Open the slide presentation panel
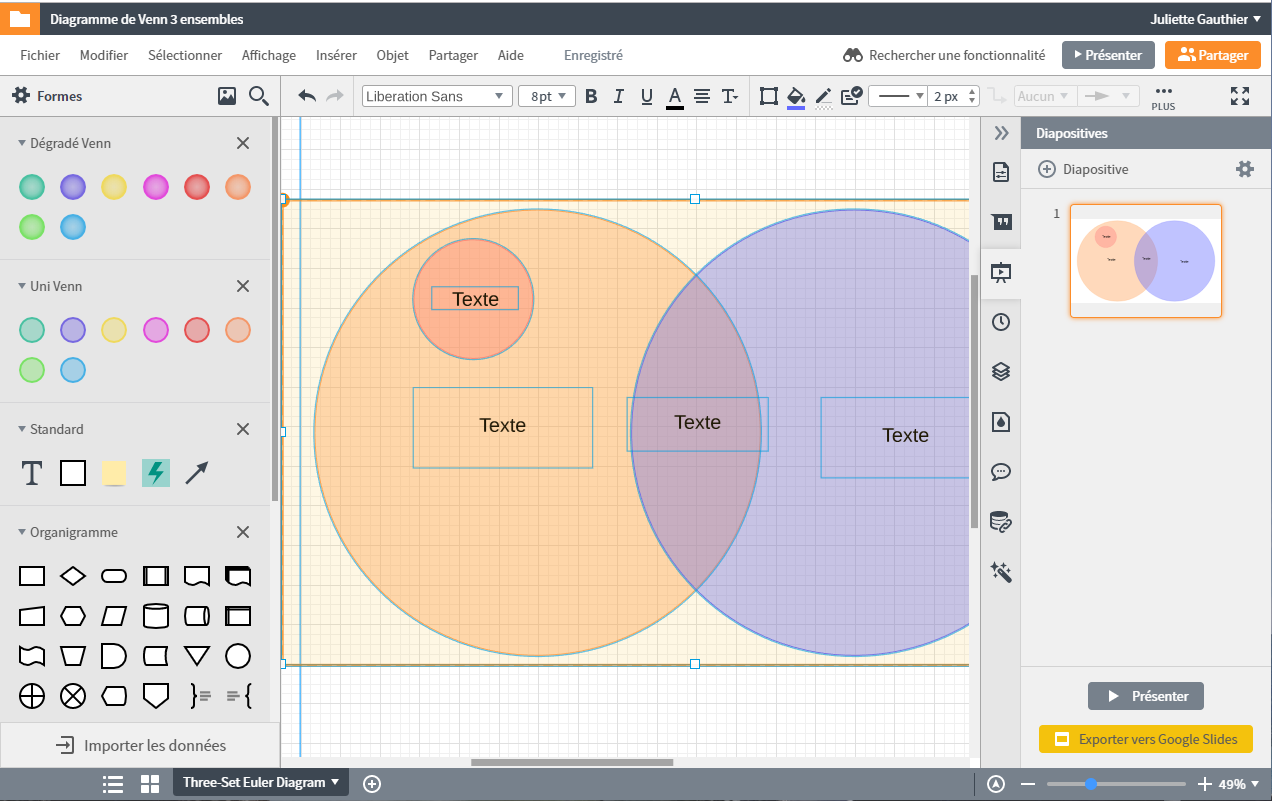 (x=1001, y=271)
